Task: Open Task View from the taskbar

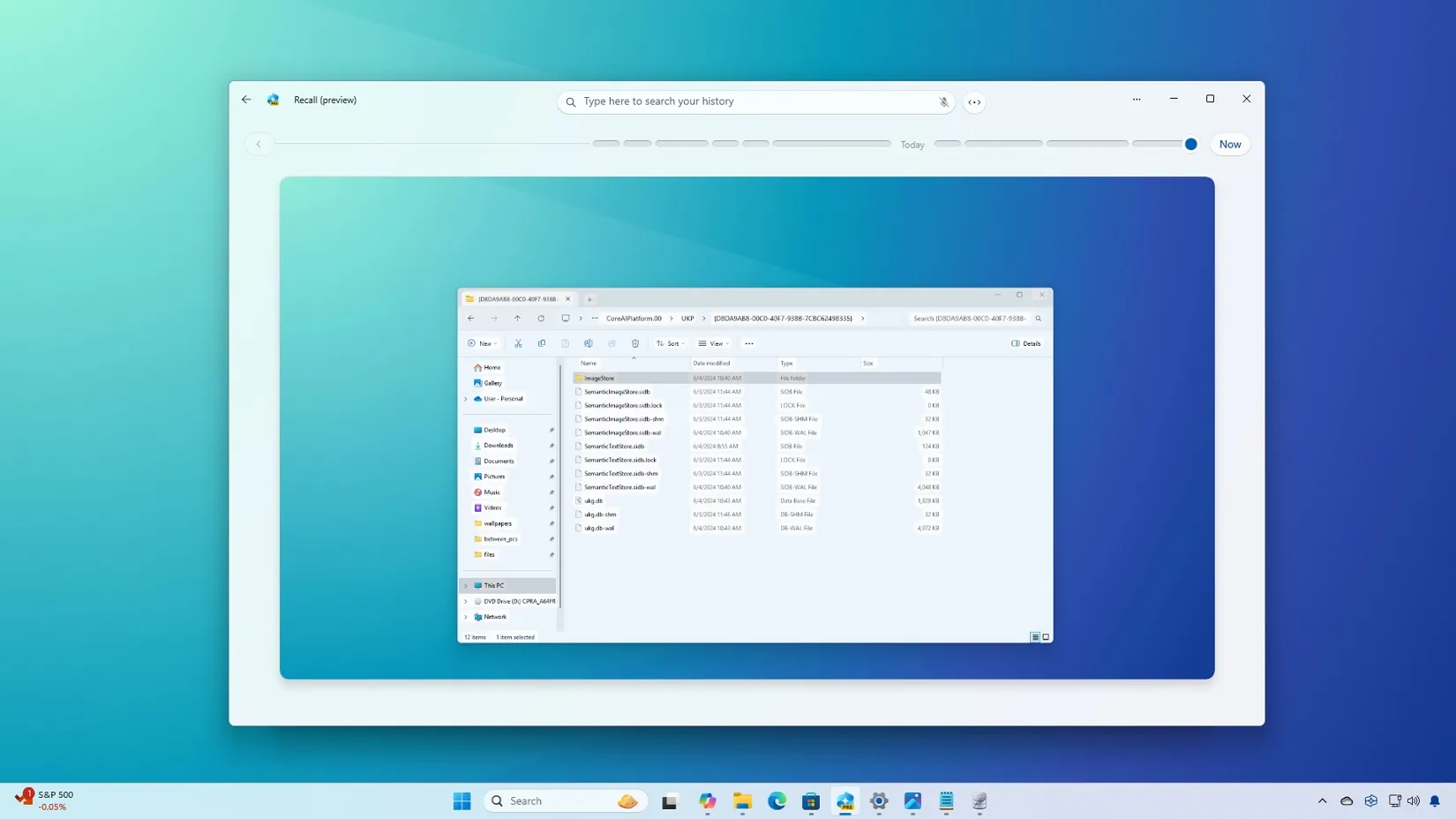Action: pos(670,801)
